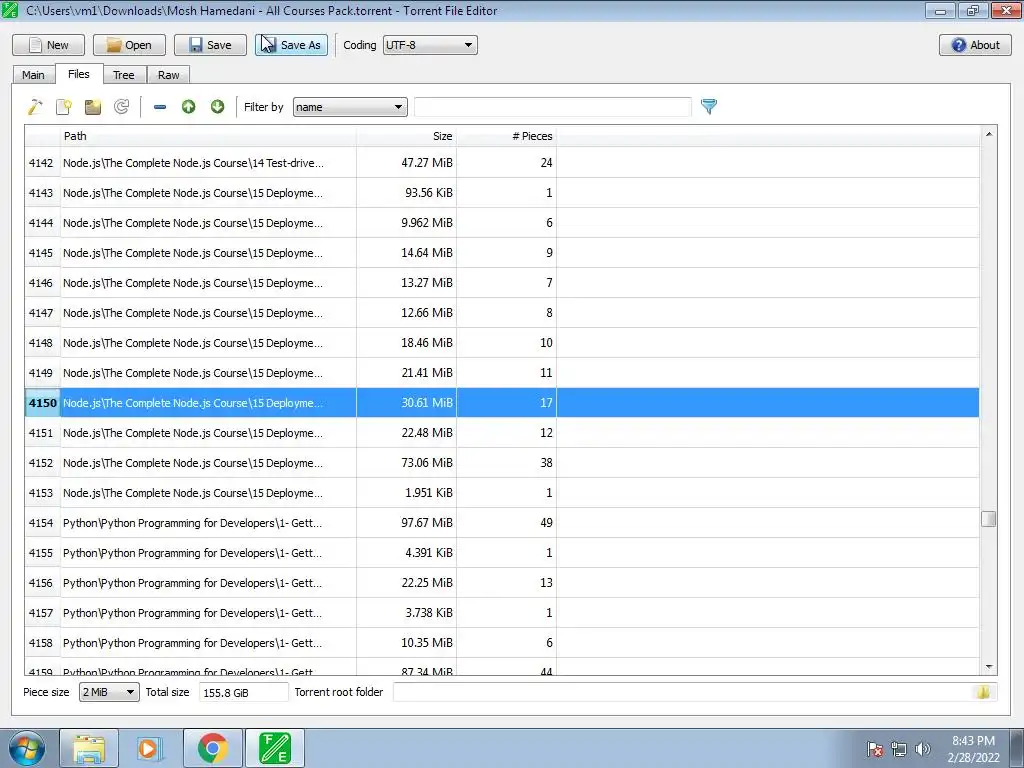The height and width of the screenshot is (768, 1024).
Task: Launch media player from taskbar
Action: point(149,748)
